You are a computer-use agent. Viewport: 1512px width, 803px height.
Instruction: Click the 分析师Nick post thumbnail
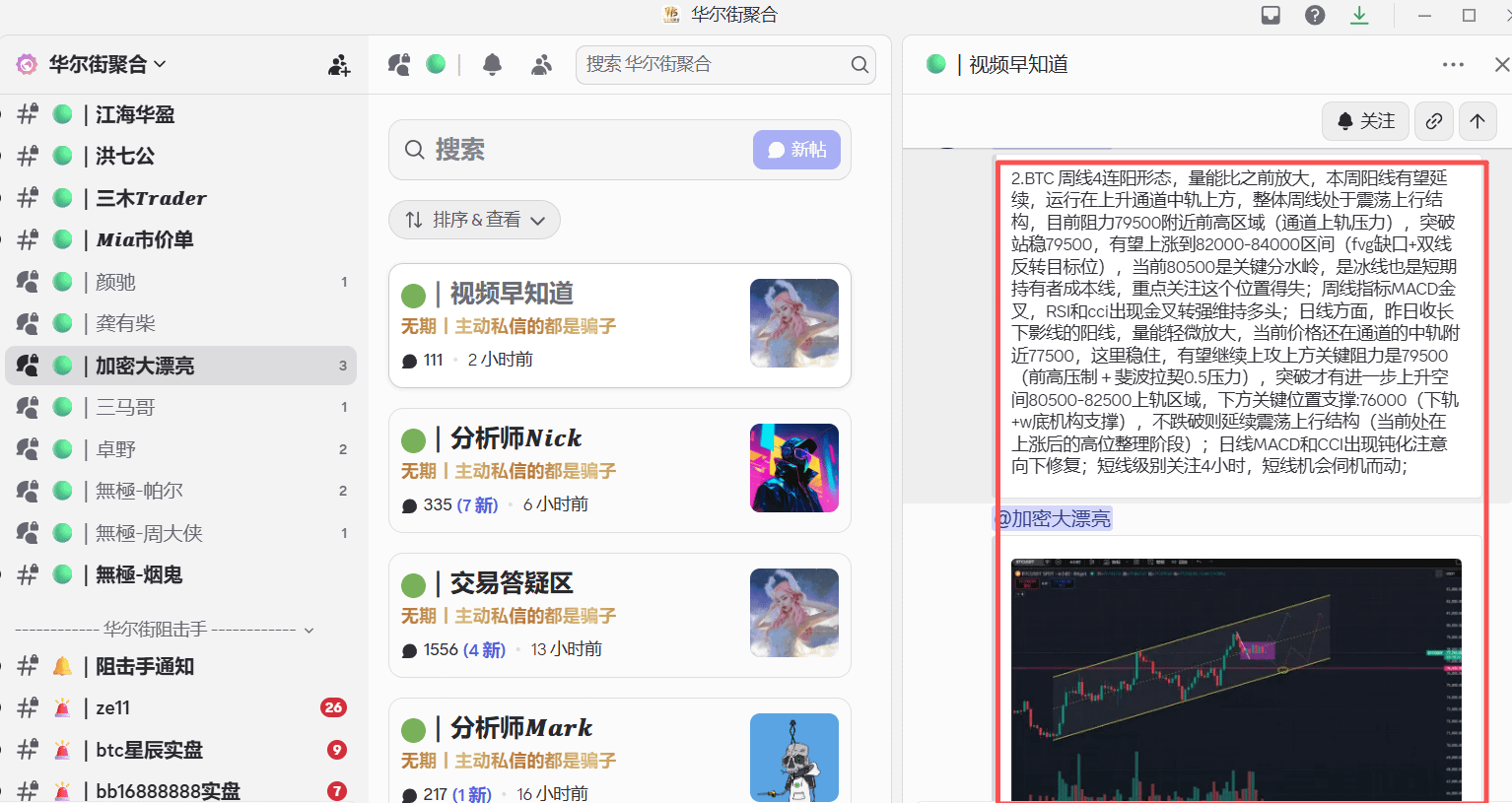click(794, 468)
